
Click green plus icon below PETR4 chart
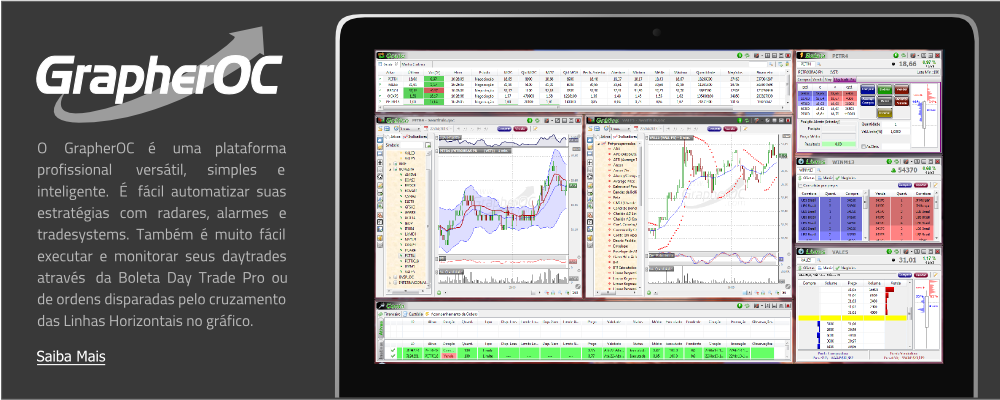coord(439,293)
